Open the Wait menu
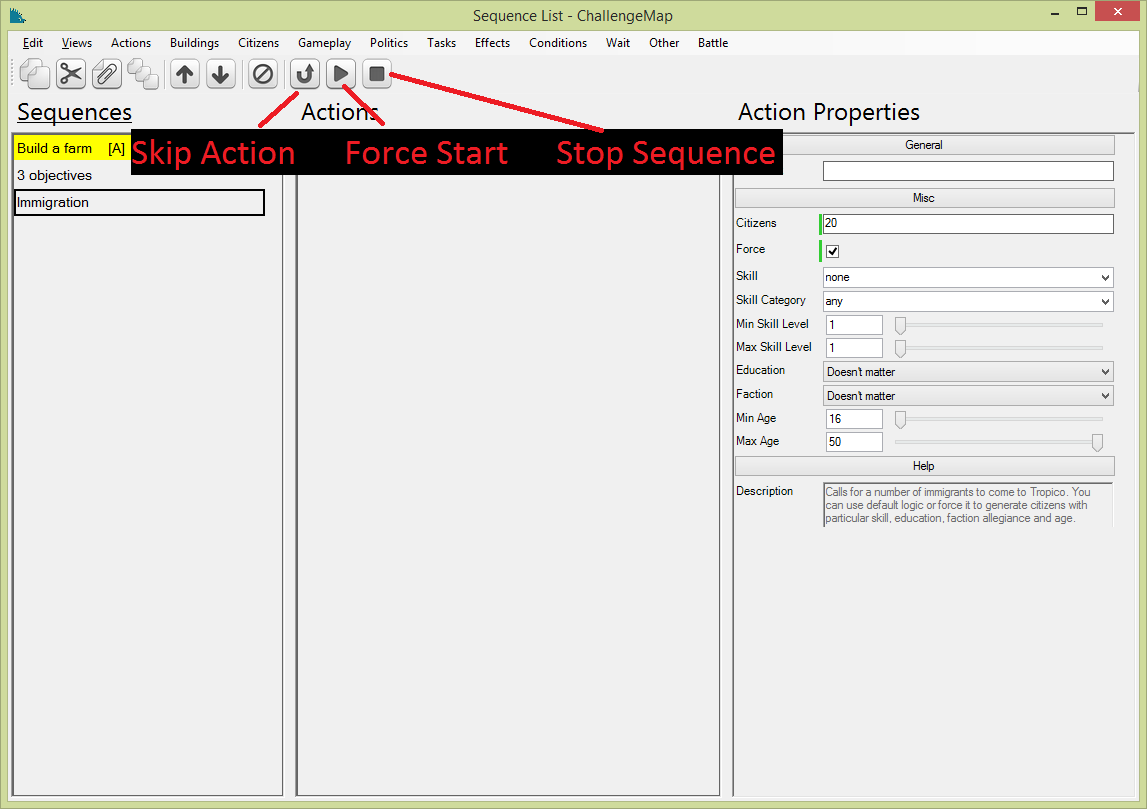The width and height of the screenshot is (1147, 809). pyautogui.click(x=618, y=42)
